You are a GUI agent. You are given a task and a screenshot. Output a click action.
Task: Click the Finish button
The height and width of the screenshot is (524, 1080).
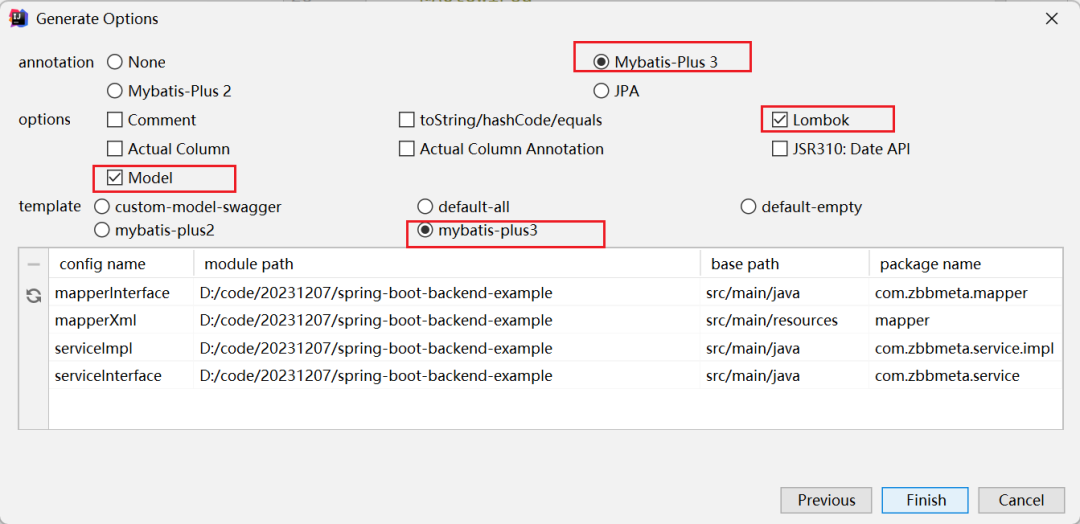coord(925,500)
